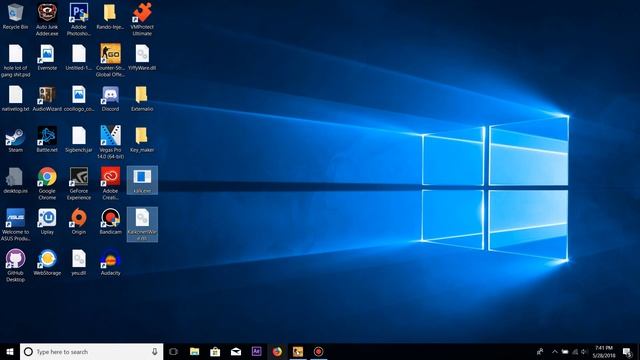640x360 pixels.
Task: Select the VMProtect Ultimate shortcut
Action: [x=142, y=19]
